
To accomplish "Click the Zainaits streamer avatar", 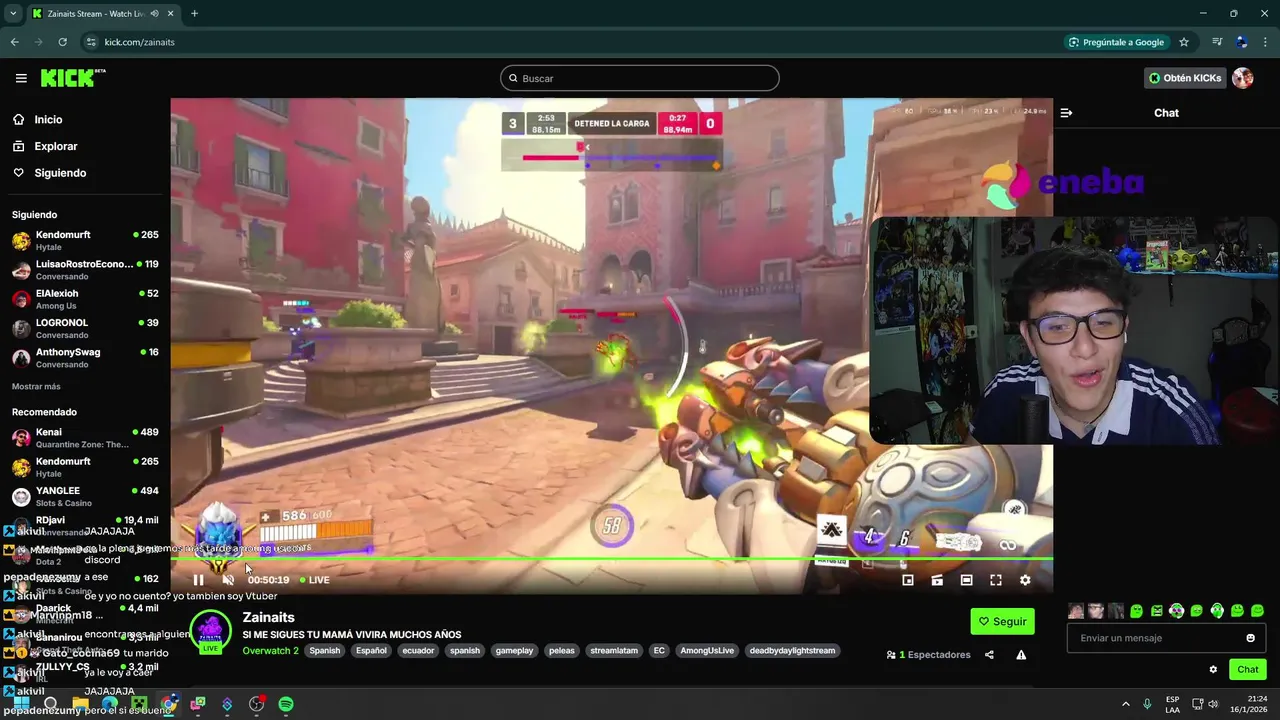I will [x=211, y=631].
